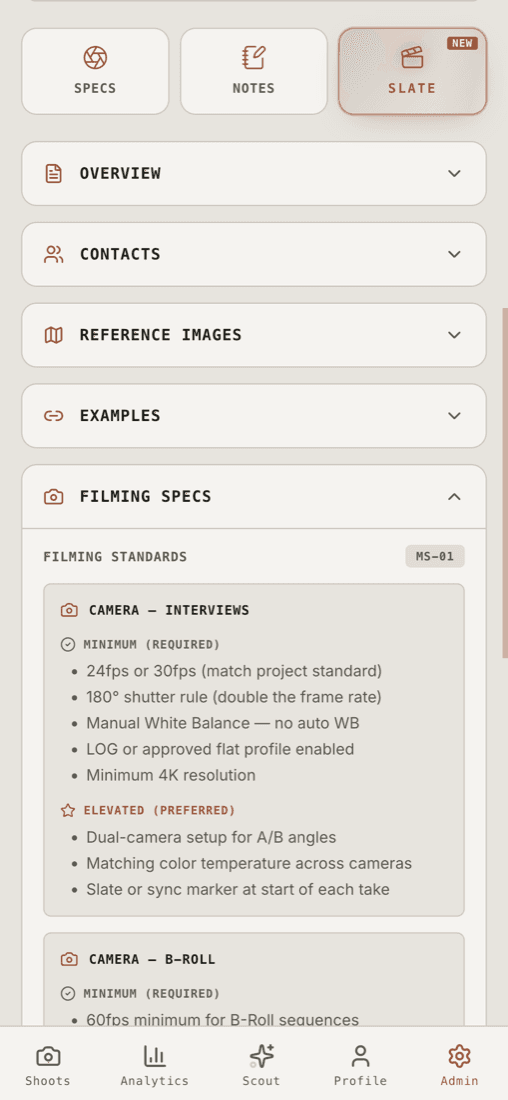Screen dimensions: 508x1100
Task: Click the vertical scrollbar on right edge
Action: coord(505,483)
